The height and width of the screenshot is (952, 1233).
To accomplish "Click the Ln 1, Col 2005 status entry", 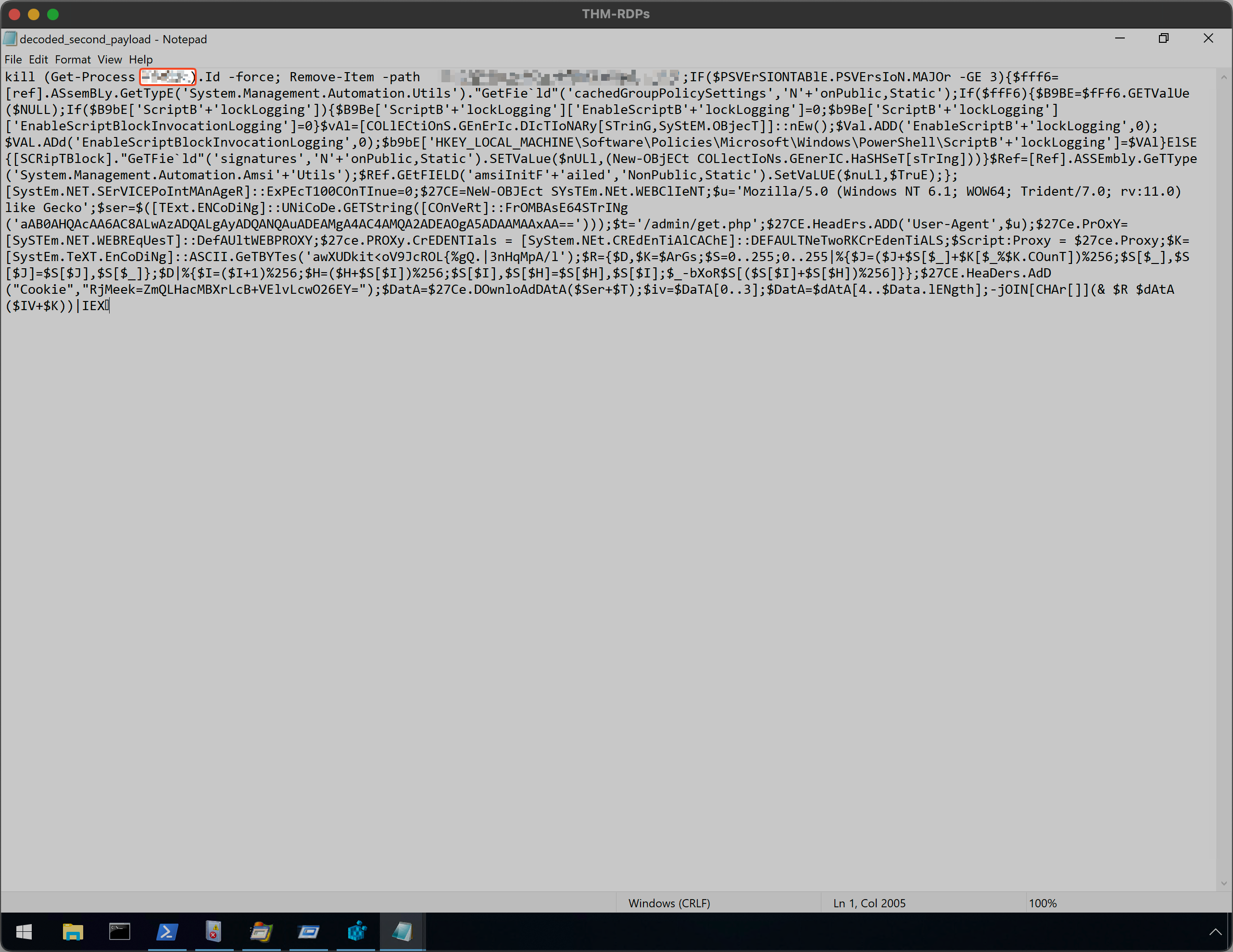I will click(x=869, y=903).
